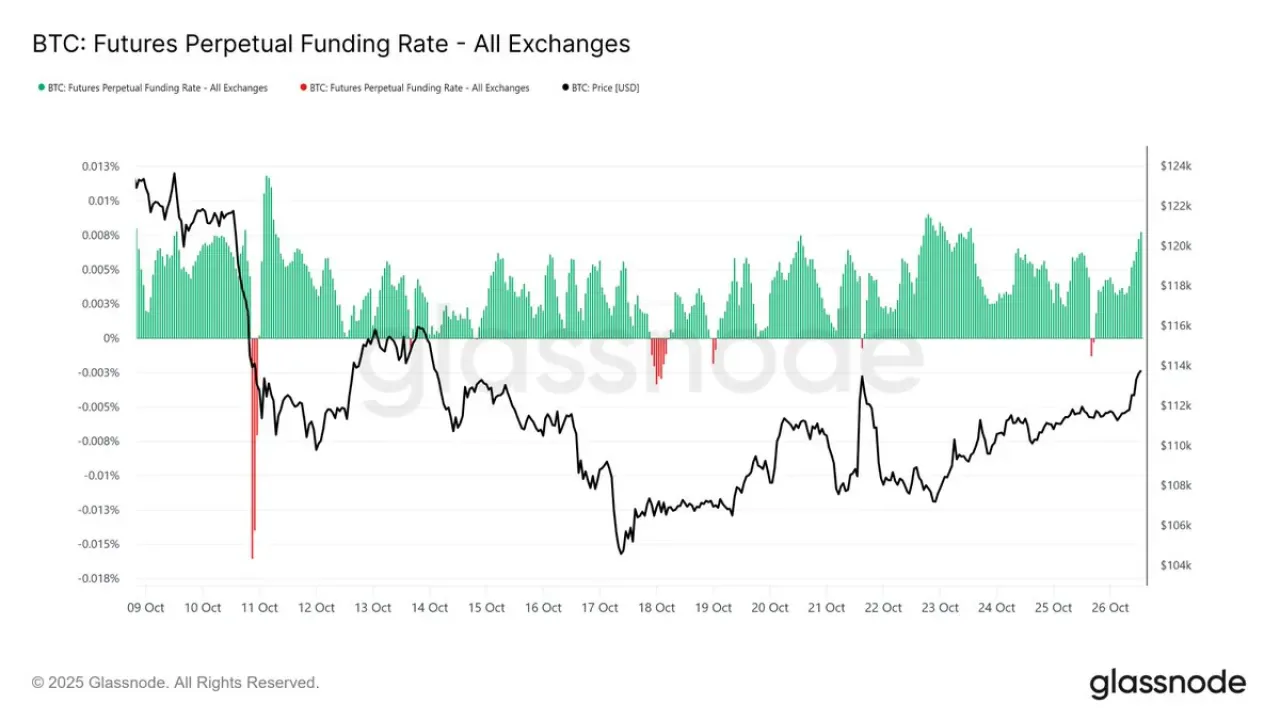Select the 09 Oct date tick

[x=147, y=608]
